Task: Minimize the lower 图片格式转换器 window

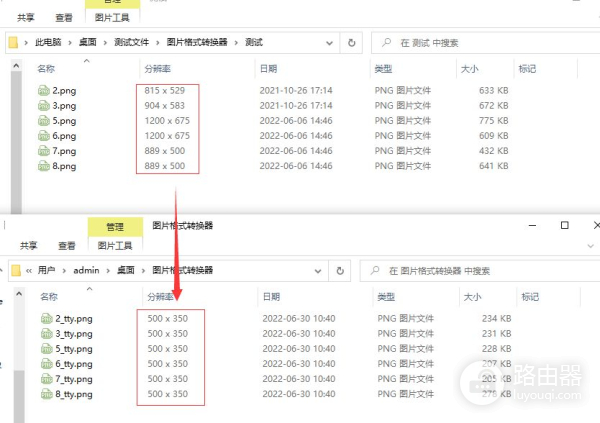Action: tap(532, 225)
